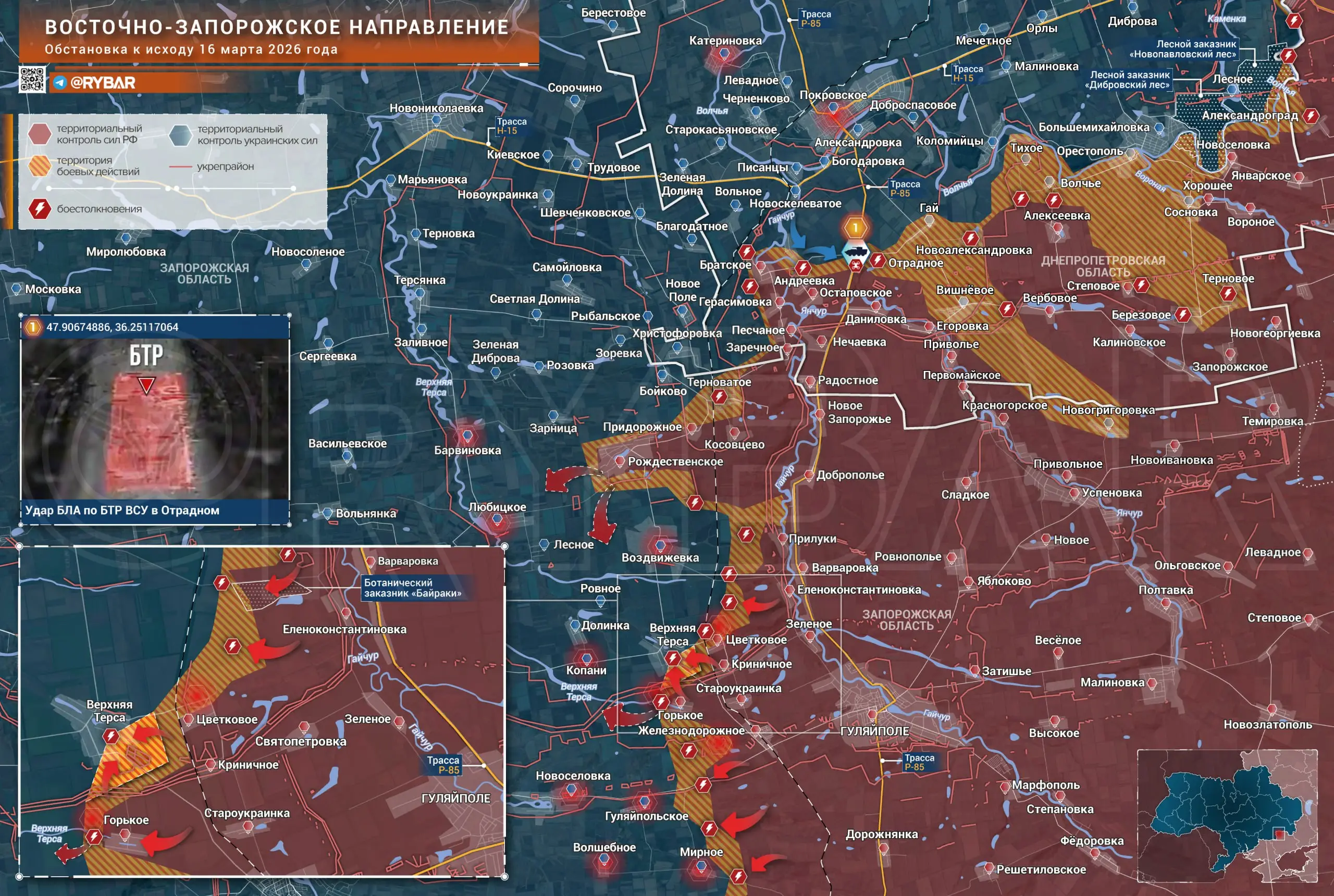Click coordinates text 47.90674886, 36.25117064
This screenshot has height=896, width=1334.
click(112, 328)
